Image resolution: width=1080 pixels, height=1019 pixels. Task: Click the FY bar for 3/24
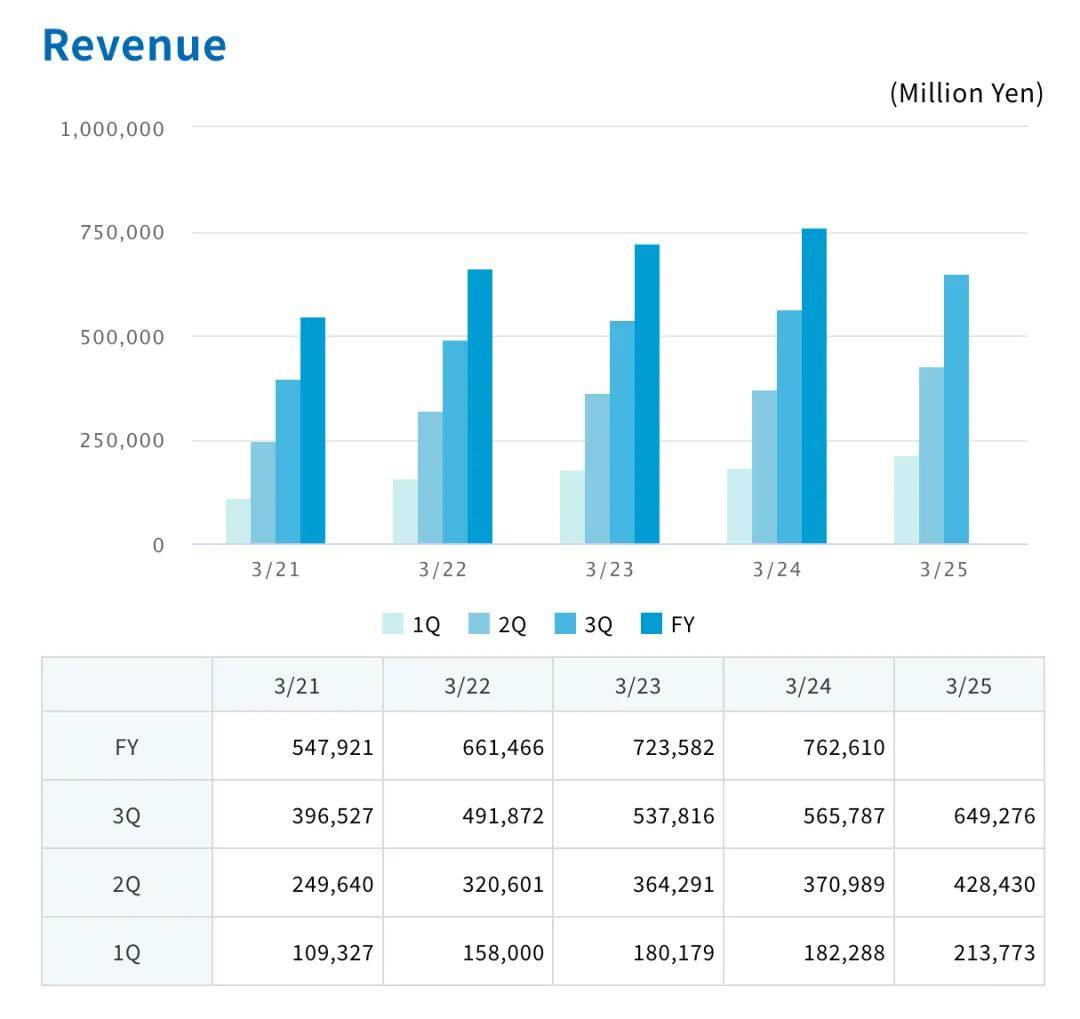click(x=814, y=387)
